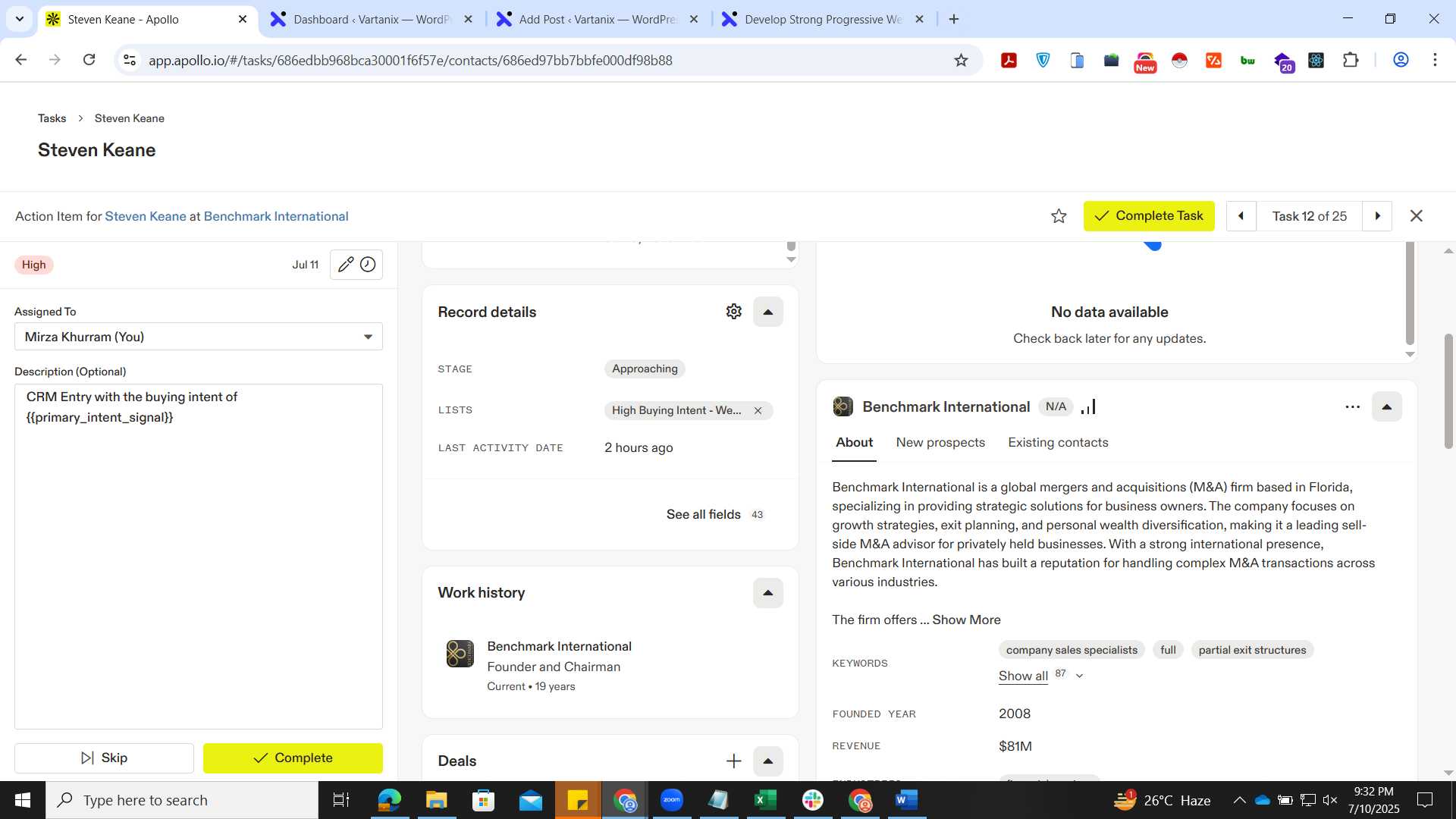The width and height of the screenshot is (1456, 819).
Task: Open Chrome extensions puzzle menu
Action: click(x=1351, y=60)
